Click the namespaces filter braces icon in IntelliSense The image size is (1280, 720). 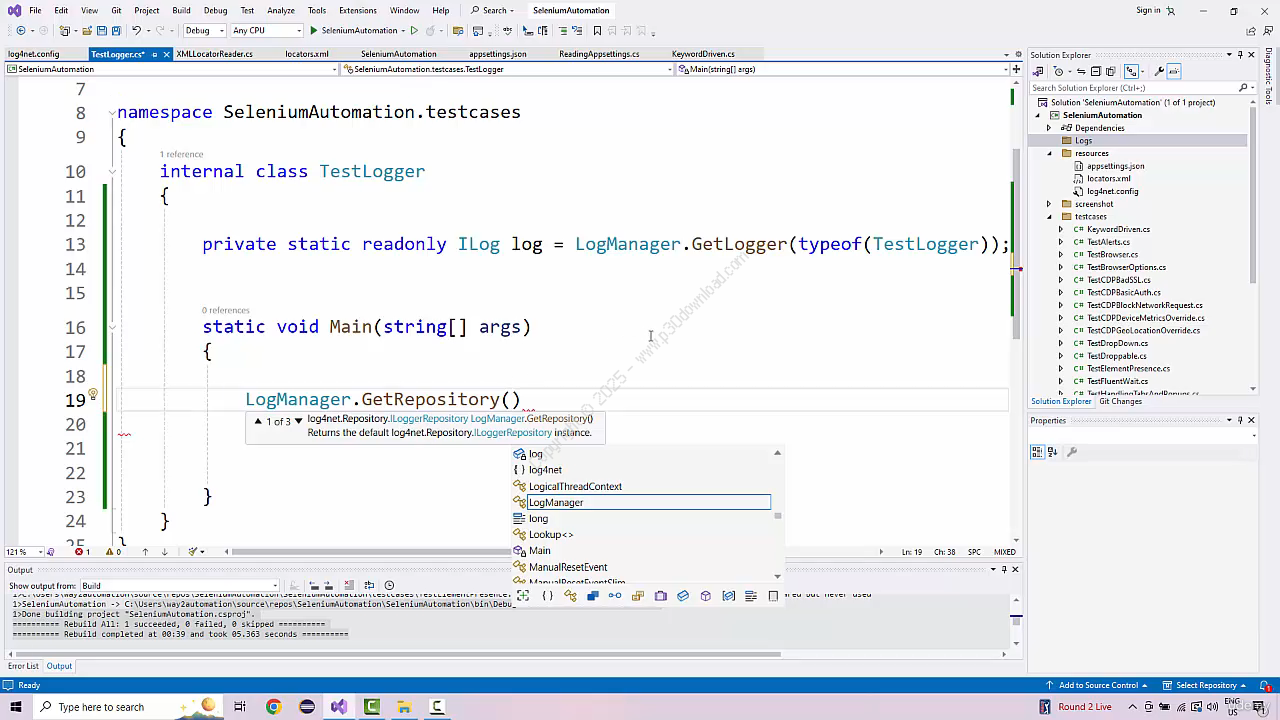pyautogui.click(x=547, y=596)
